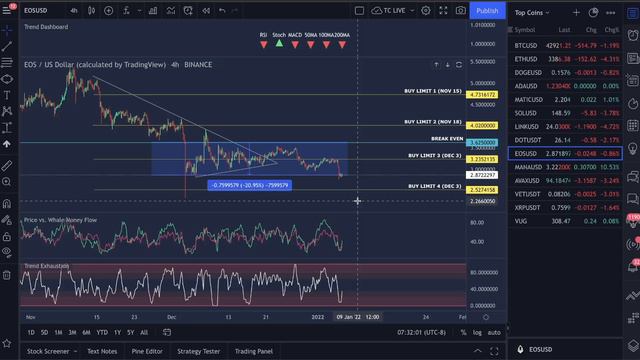This screenshot has height=360, width=640.
Task: Enter fullscreen chart mode
Action: point(443,11)
